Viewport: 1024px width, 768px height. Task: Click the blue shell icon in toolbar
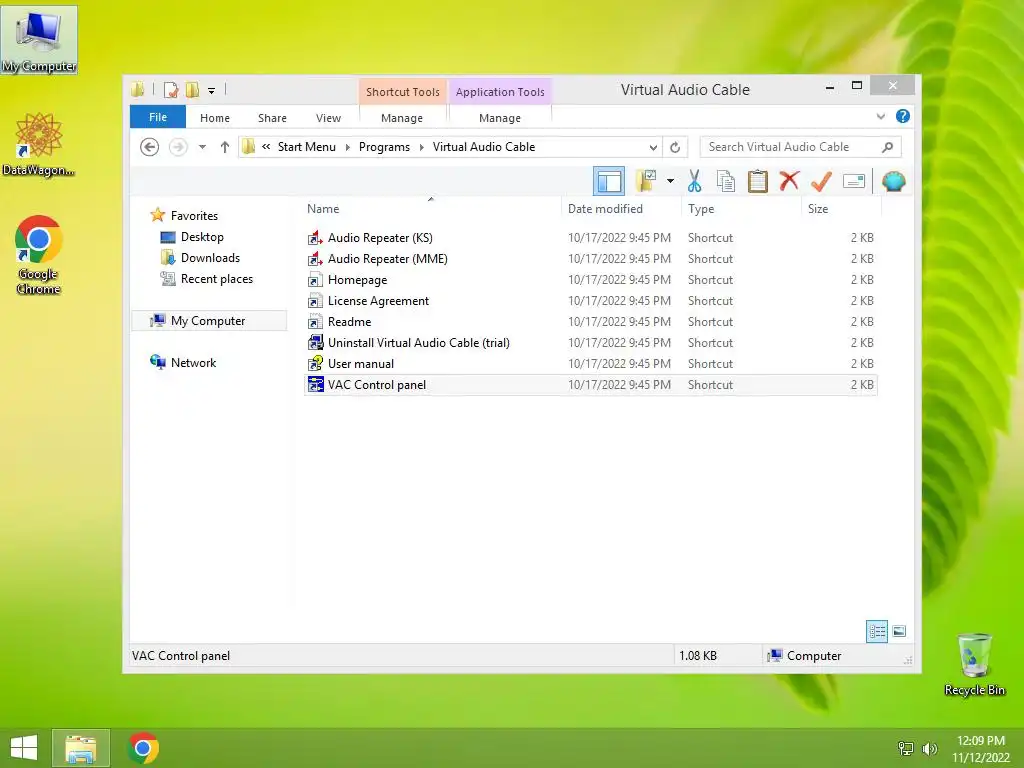[x=893, y=182]
